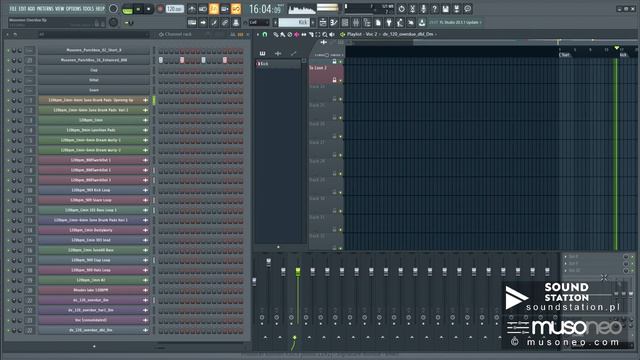Open the ADD menu
This screenshot has width=640, height=360.
tap(31, 9)
